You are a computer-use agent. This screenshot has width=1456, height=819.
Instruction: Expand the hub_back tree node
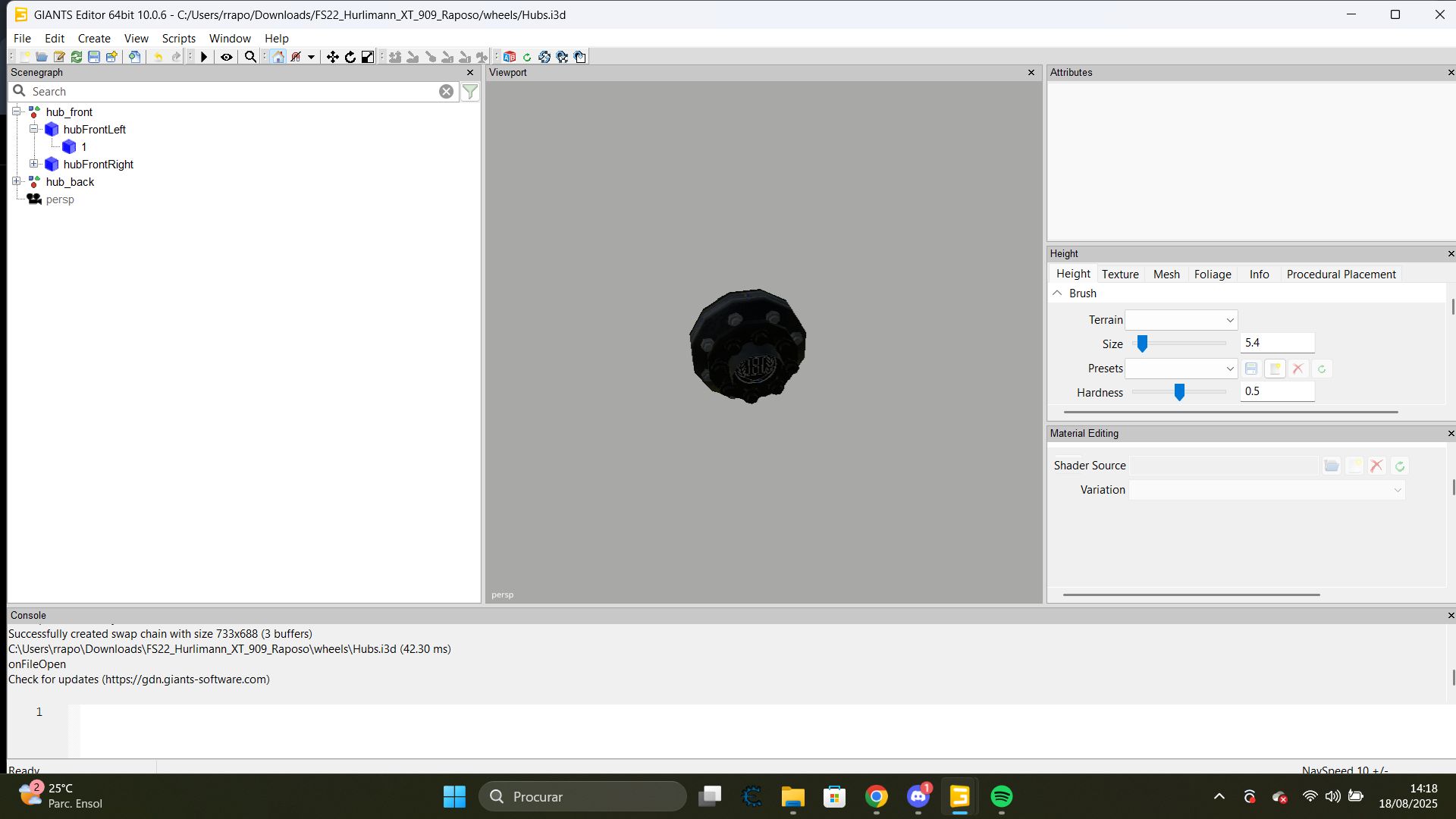pyautogui.click(x=16, y=181)
